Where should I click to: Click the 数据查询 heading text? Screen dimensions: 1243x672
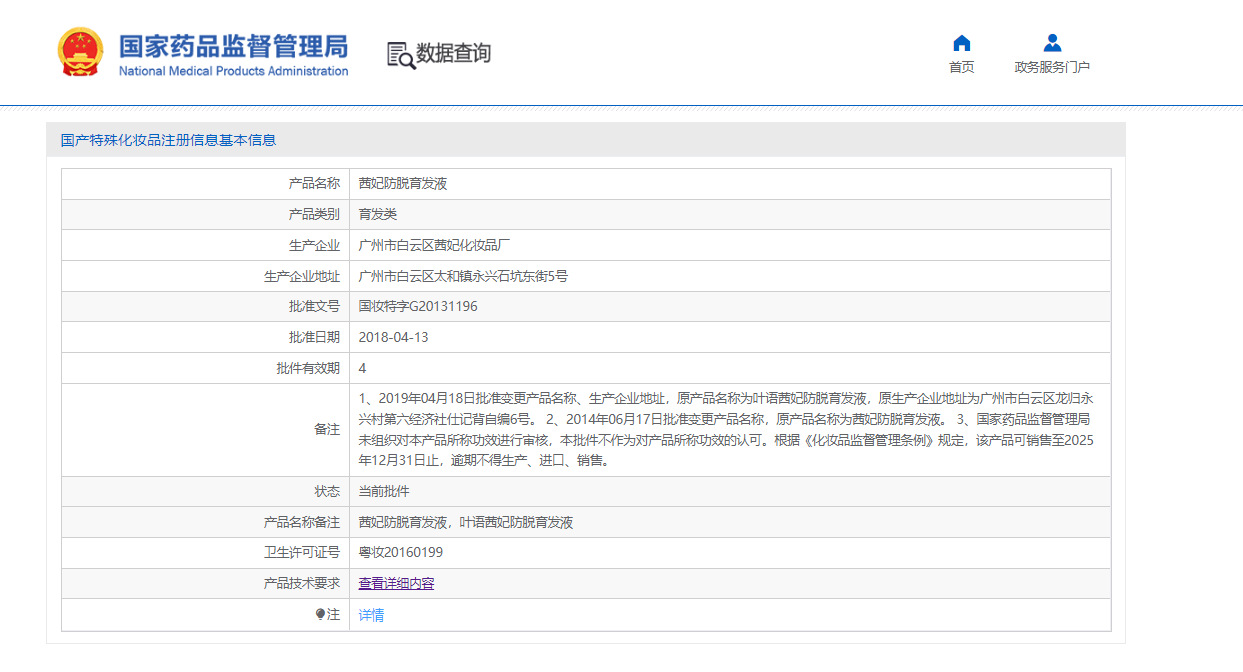(x=453, y=54)
